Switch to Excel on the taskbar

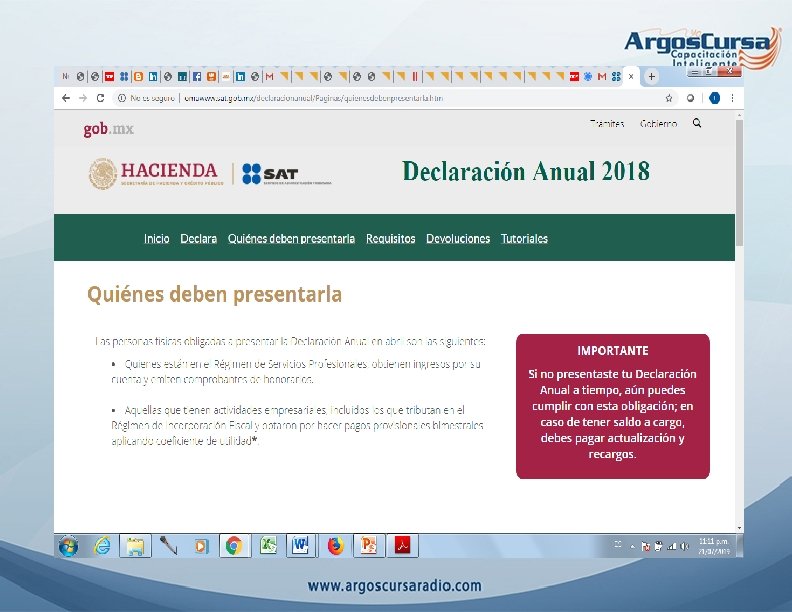coord(268,546)
